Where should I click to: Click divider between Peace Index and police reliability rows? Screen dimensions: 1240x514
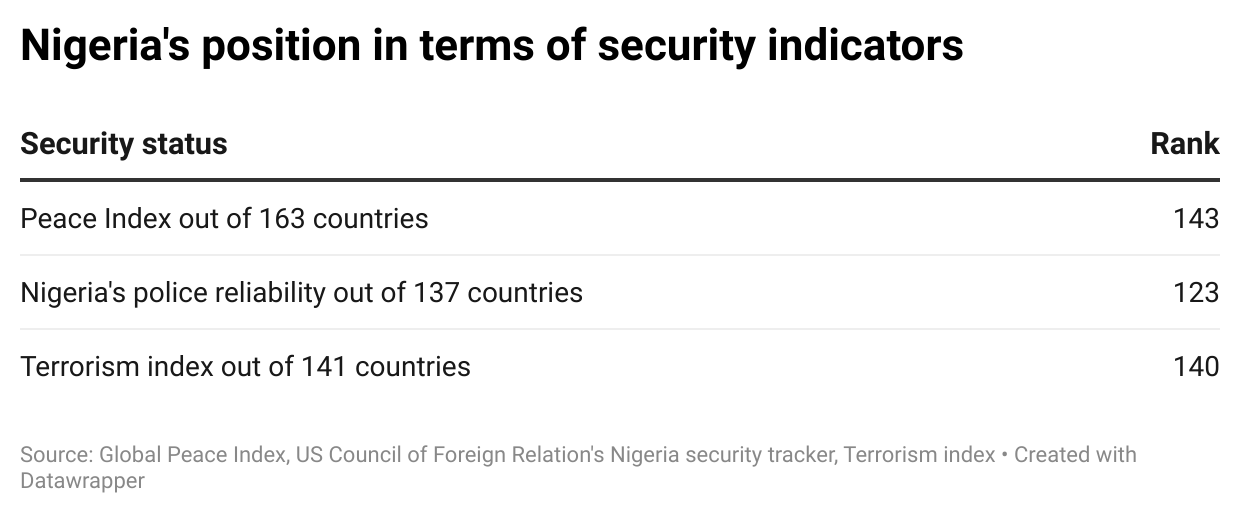pos(620,255)
